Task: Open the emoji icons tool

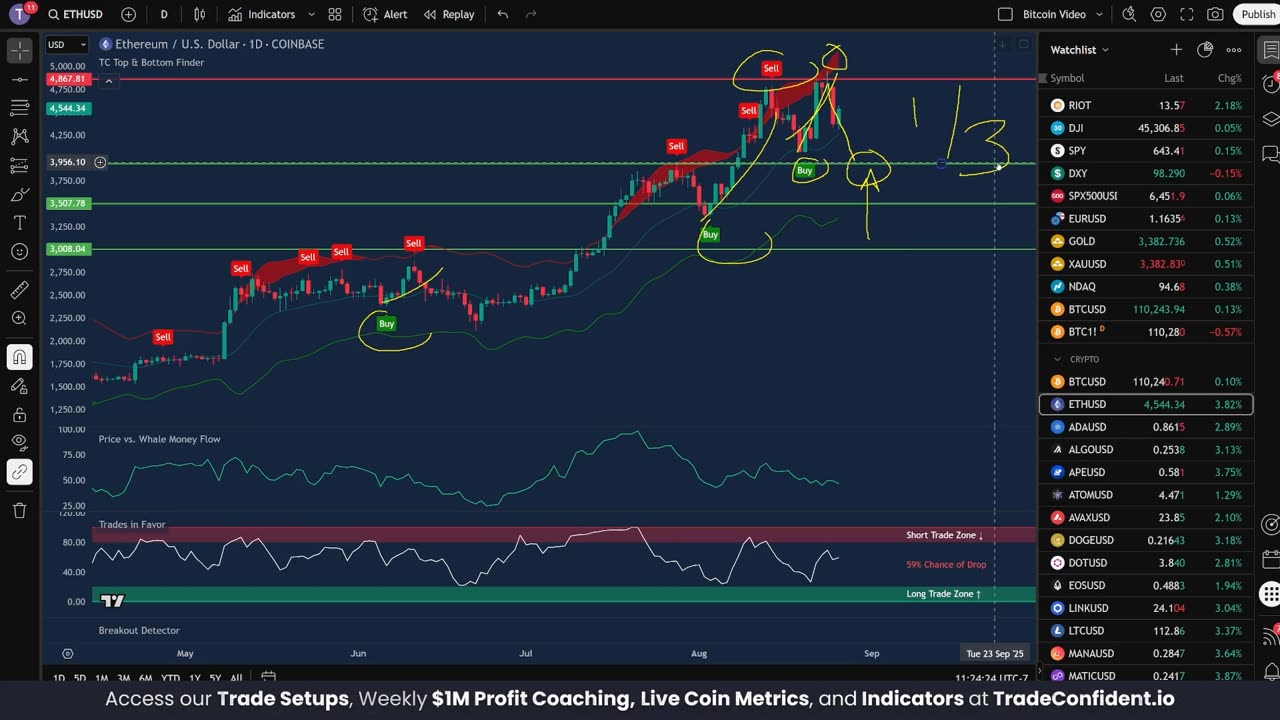Action: [19, 252]
